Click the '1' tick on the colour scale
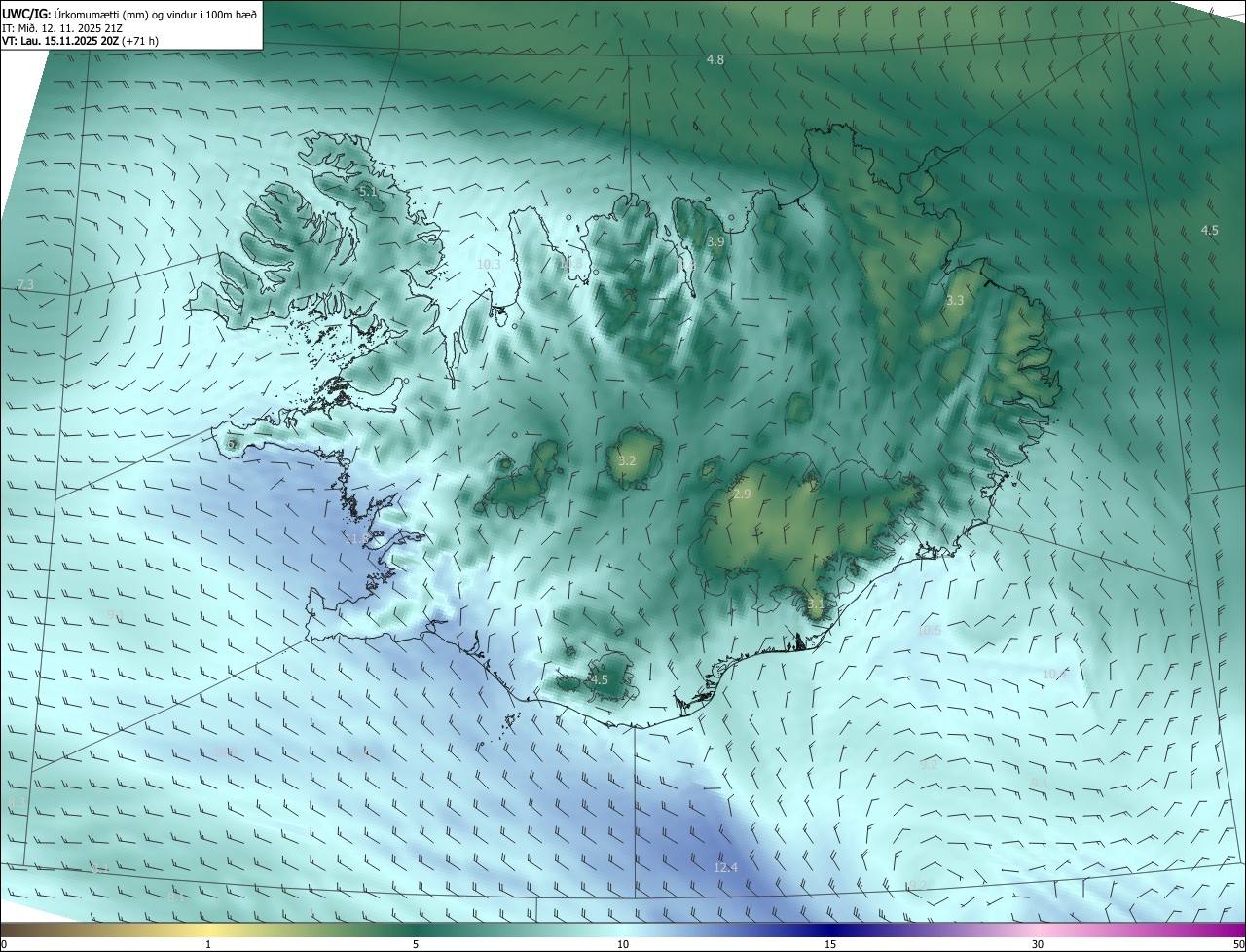This screenshot has width=1246, height=952. 208,944
